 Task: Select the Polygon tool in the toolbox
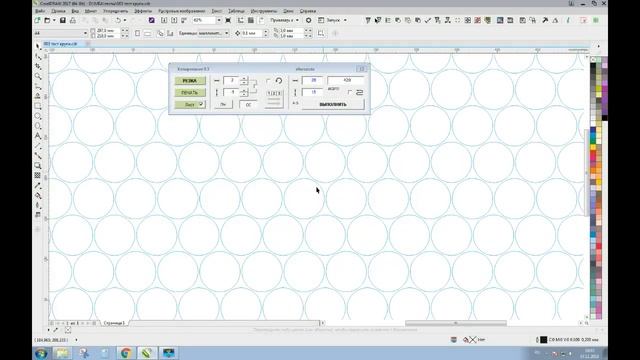click(38, 126)
